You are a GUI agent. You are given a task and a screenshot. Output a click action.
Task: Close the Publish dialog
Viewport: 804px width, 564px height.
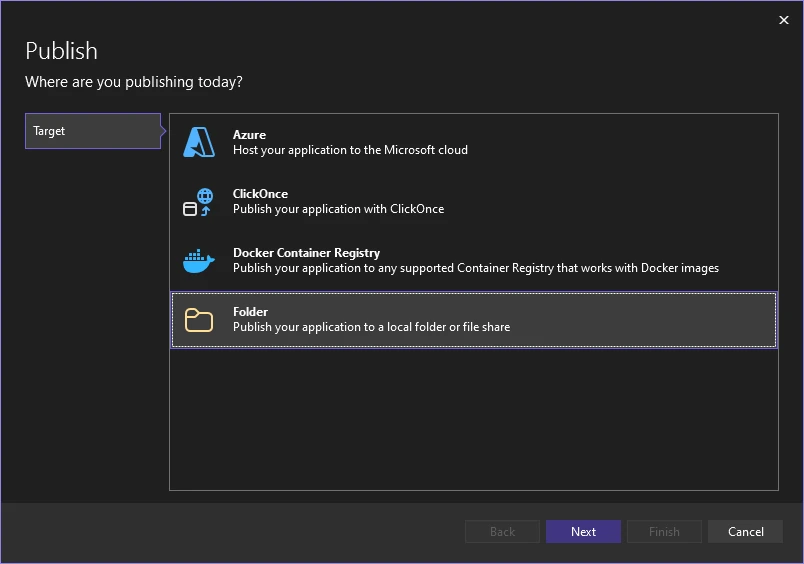pyautogui.click(x=783, y=20)
